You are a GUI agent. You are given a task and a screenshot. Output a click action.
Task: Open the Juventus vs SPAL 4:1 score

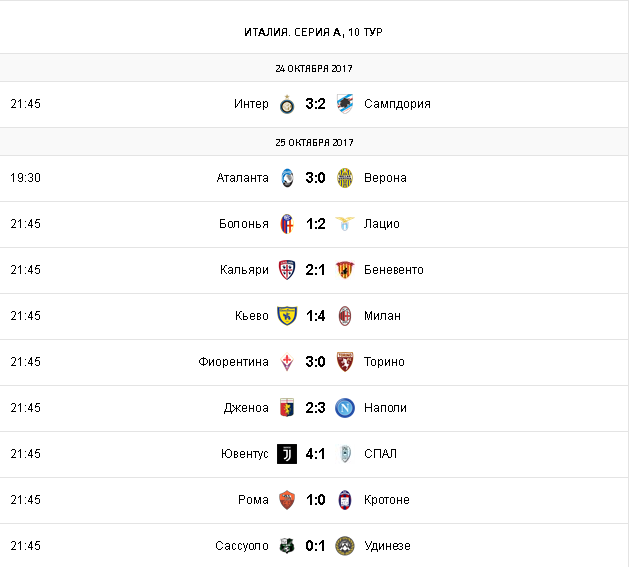316,454
